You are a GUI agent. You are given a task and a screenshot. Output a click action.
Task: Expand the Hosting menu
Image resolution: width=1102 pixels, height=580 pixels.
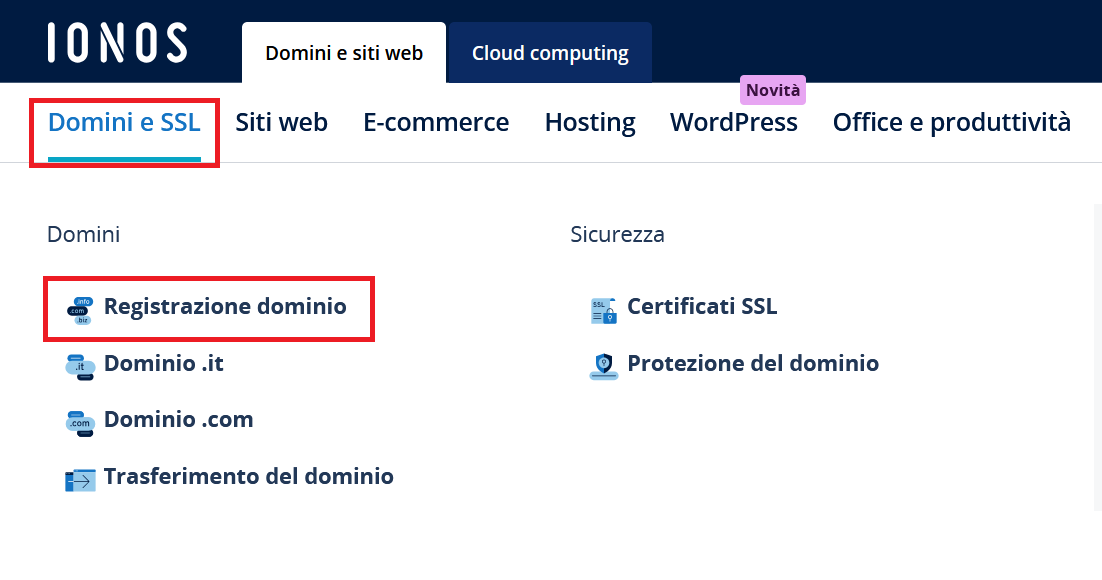coord(590,123)
